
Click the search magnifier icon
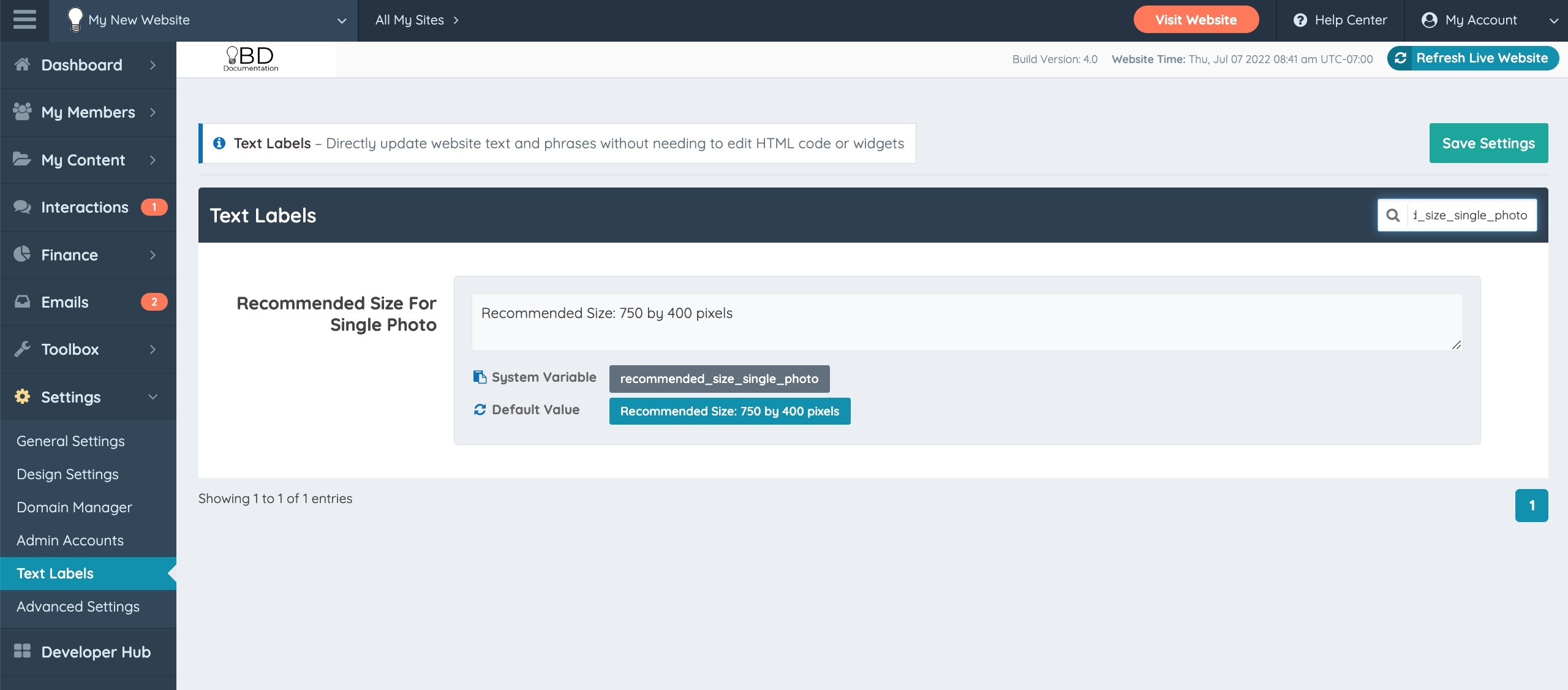pos(1393,215)
